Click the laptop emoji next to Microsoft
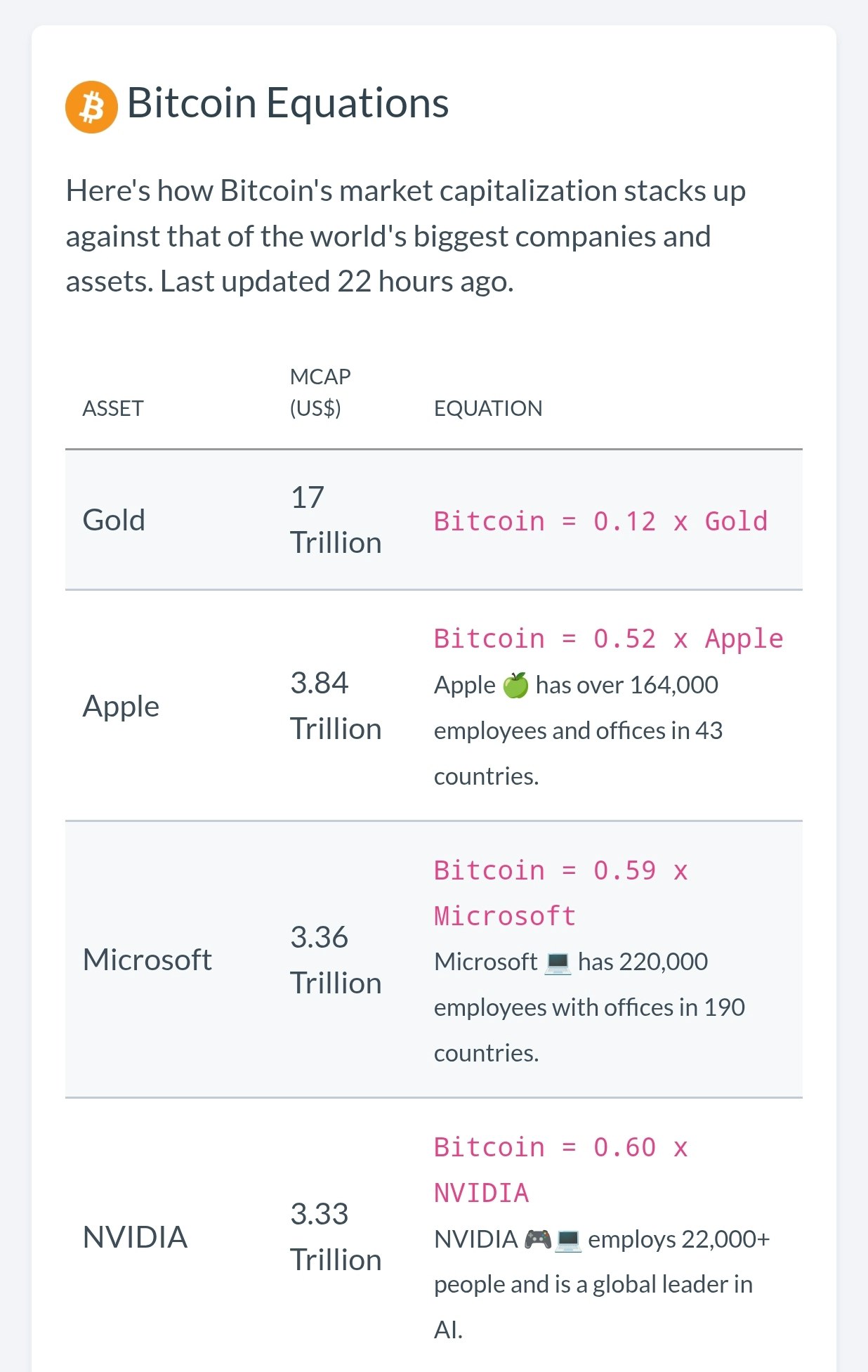This screenshot has width=868, height=1372. click(x=558, y=962)
